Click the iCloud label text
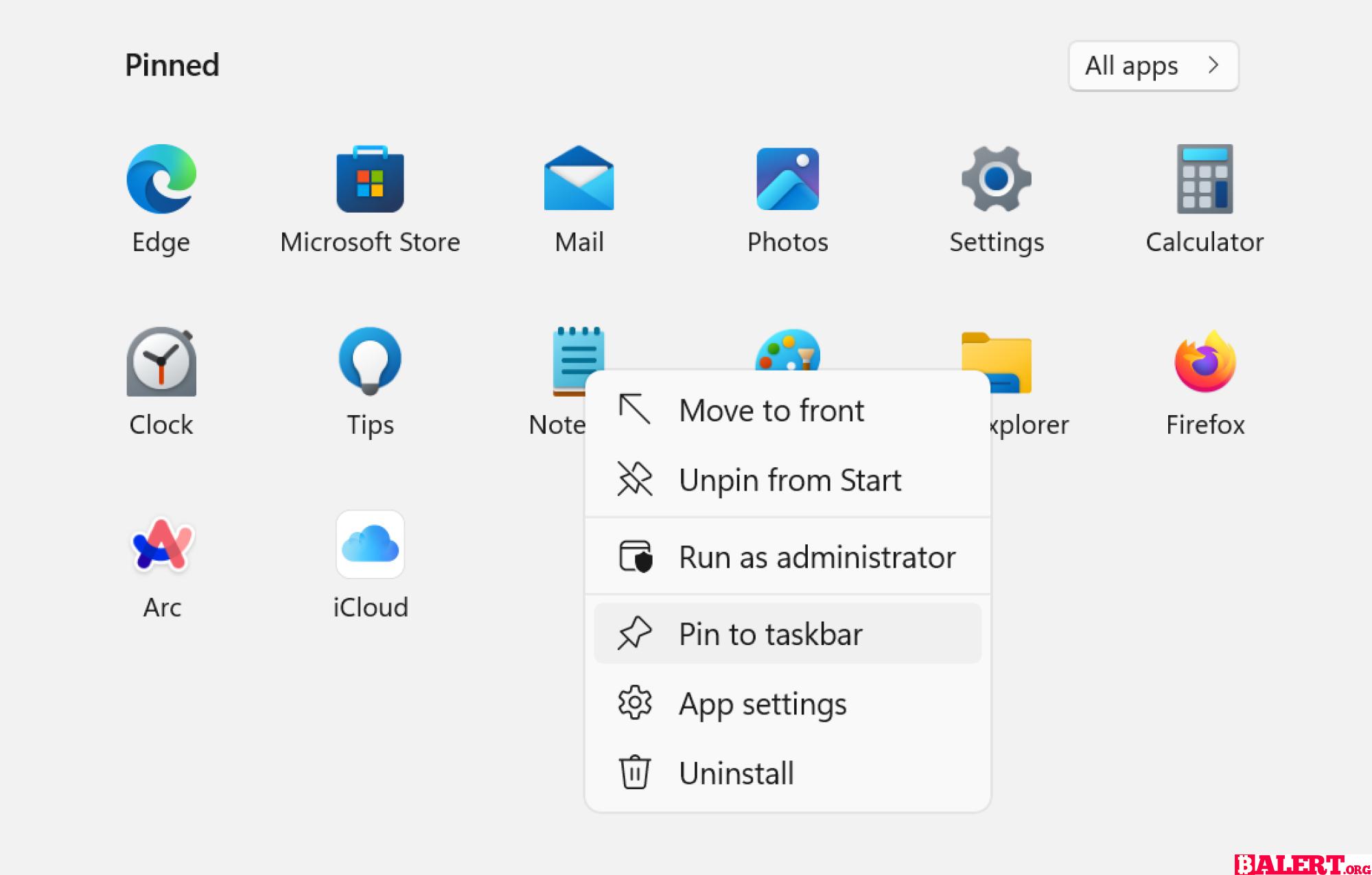 [371, 607]
